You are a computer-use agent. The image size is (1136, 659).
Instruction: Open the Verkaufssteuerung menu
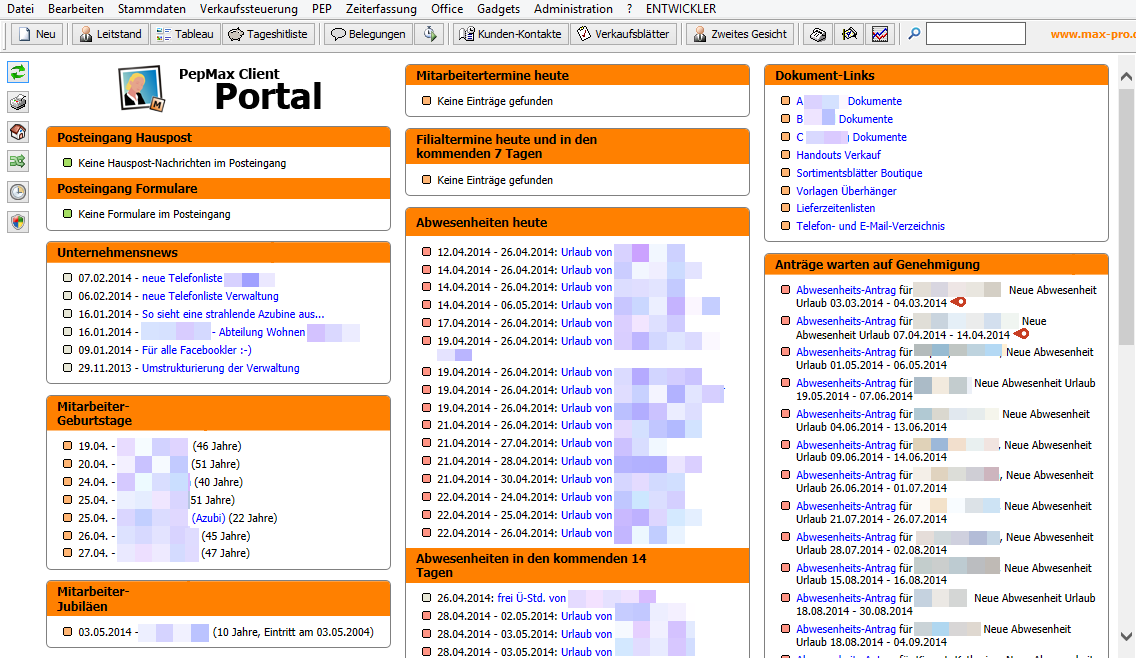(x=248, y=9)
